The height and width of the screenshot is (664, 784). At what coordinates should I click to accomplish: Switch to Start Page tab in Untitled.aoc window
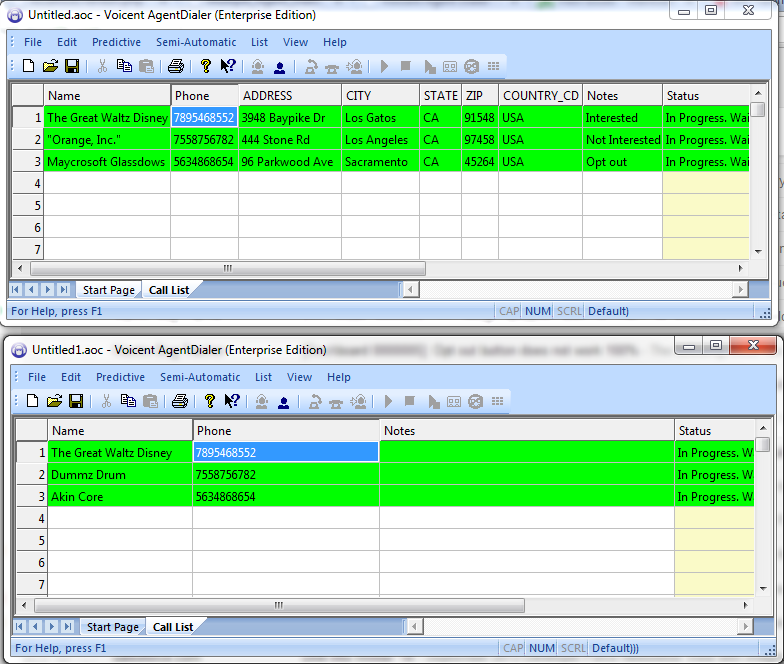tap(108, 290)
